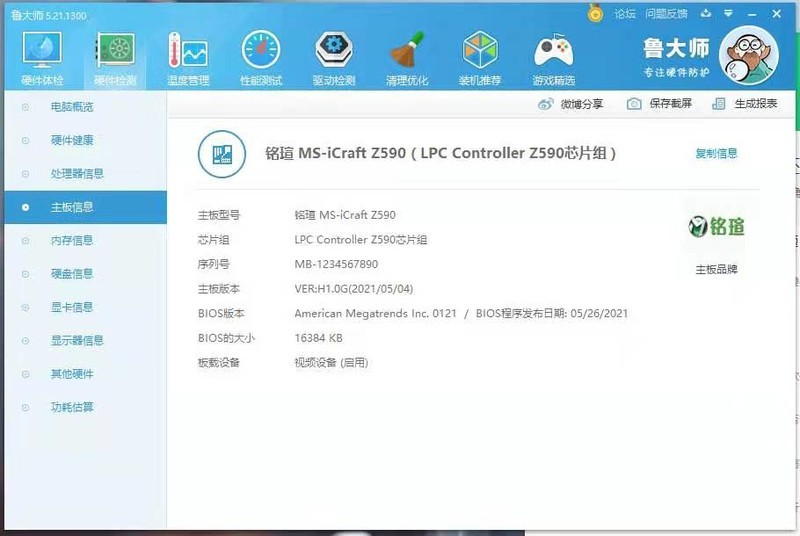Open the 硬件体检 hardware checkup icon
Viewport: 800px width, 536px height.
click(42, 58)
